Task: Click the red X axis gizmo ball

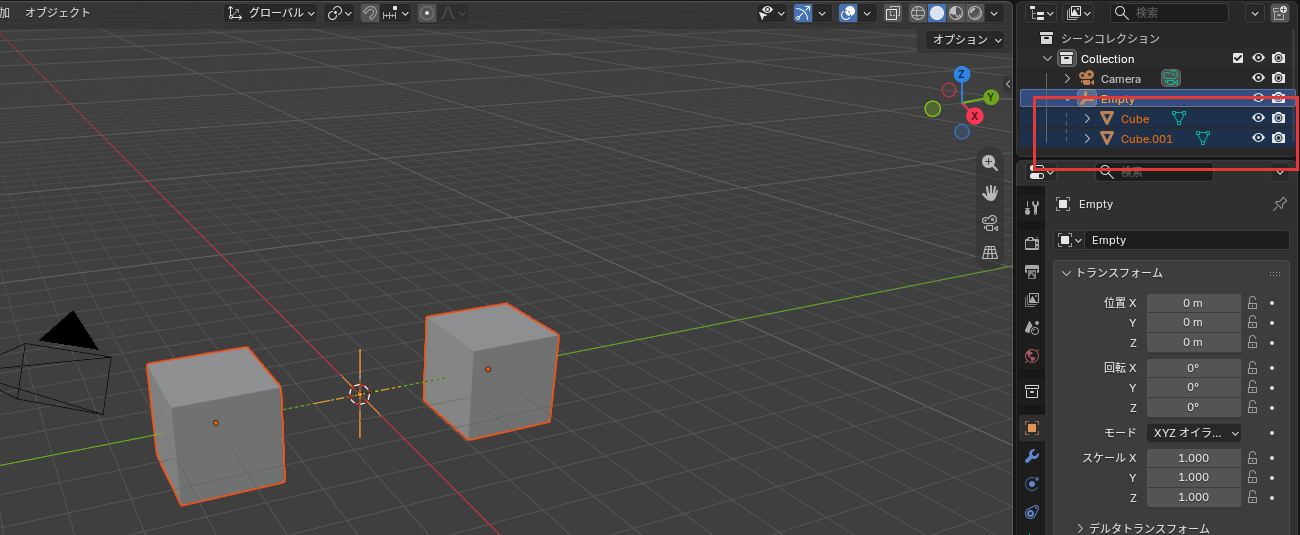Action: pyautogui.click(x=974, y=116)
